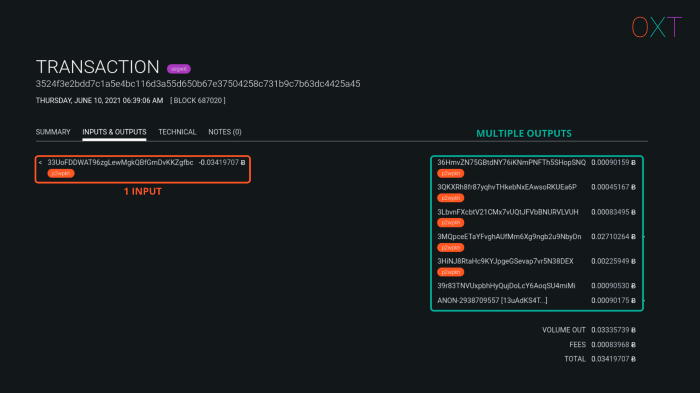
Task: Open input address 33UoFDDWAT96zgLewMgk...
Action: click(x=120, y=163)
